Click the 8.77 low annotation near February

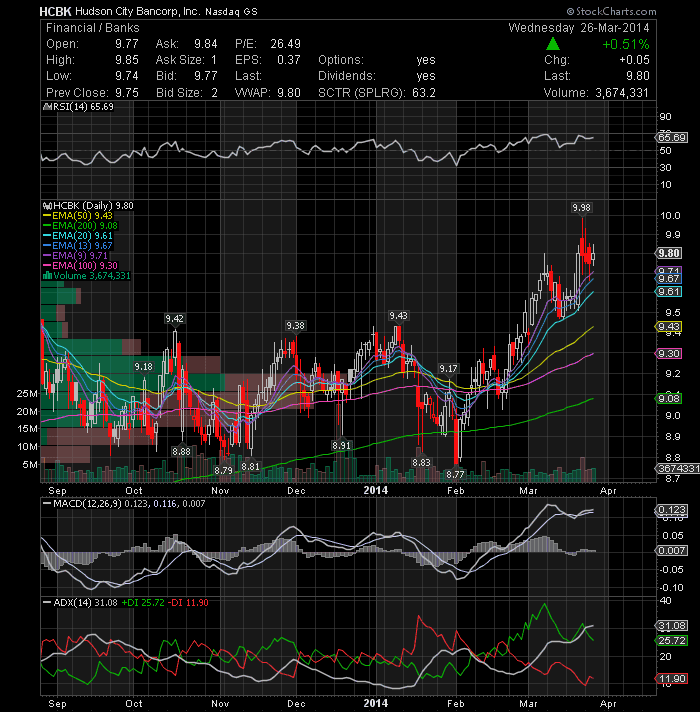[x=455, y=475]
